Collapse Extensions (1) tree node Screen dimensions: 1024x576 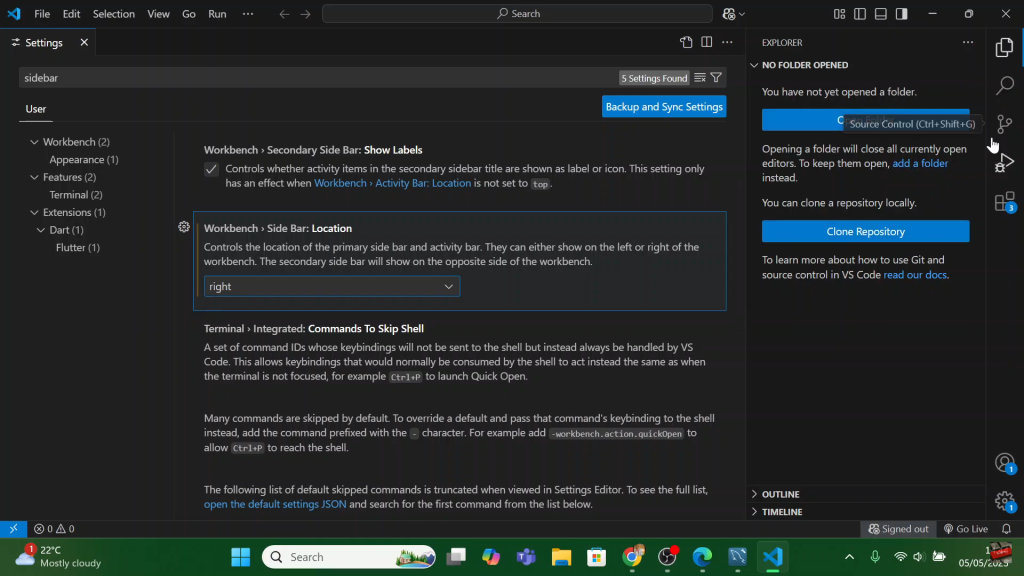[34, 212]
